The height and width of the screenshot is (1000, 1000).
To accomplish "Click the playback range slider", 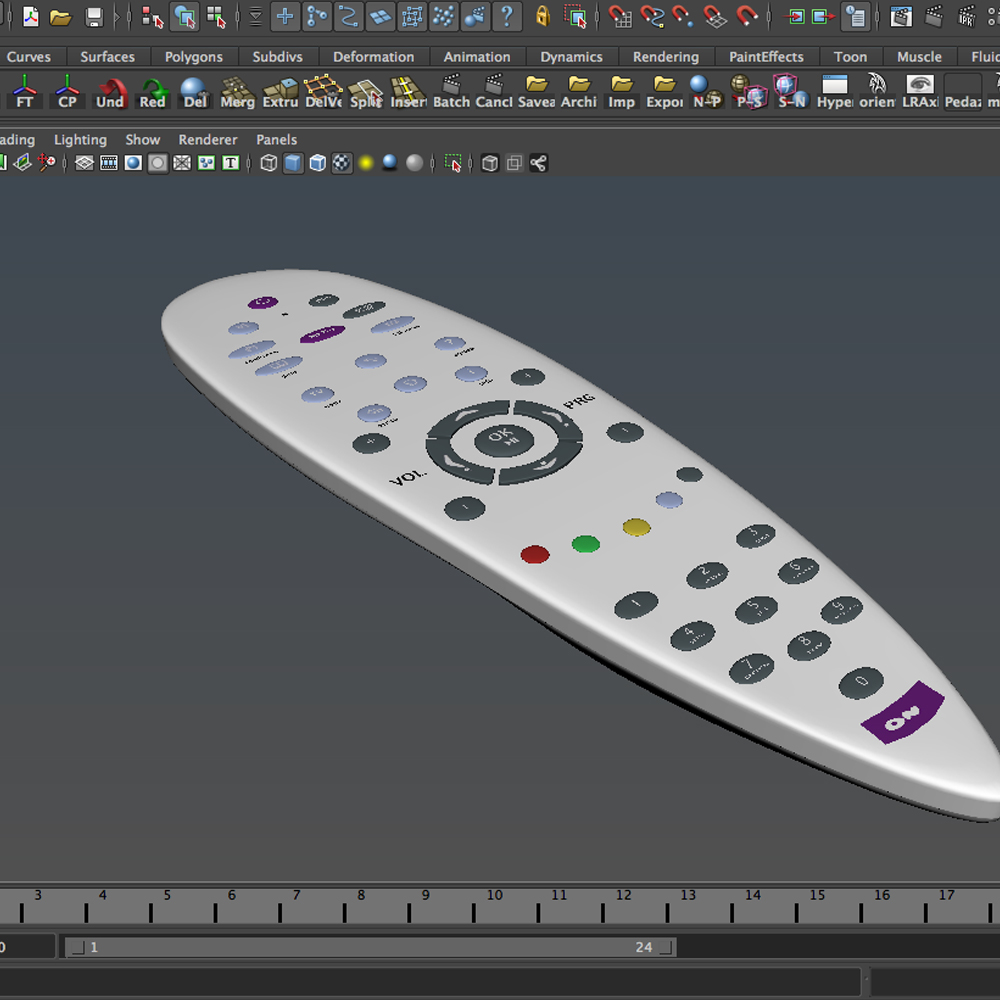I will [370, 947].
